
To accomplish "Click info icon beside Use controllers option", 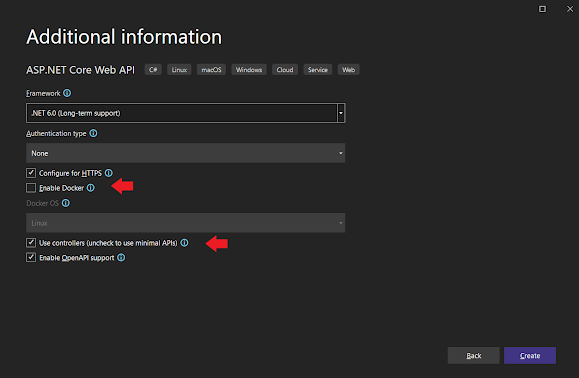I will pos(184,243).
